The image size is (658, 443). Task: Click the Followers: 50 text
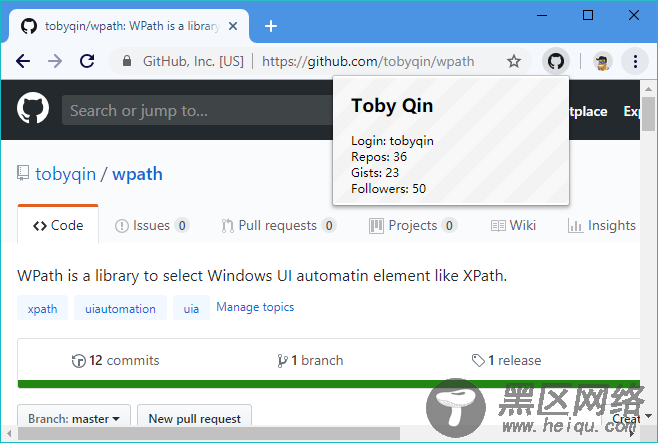tap(389, 189)
